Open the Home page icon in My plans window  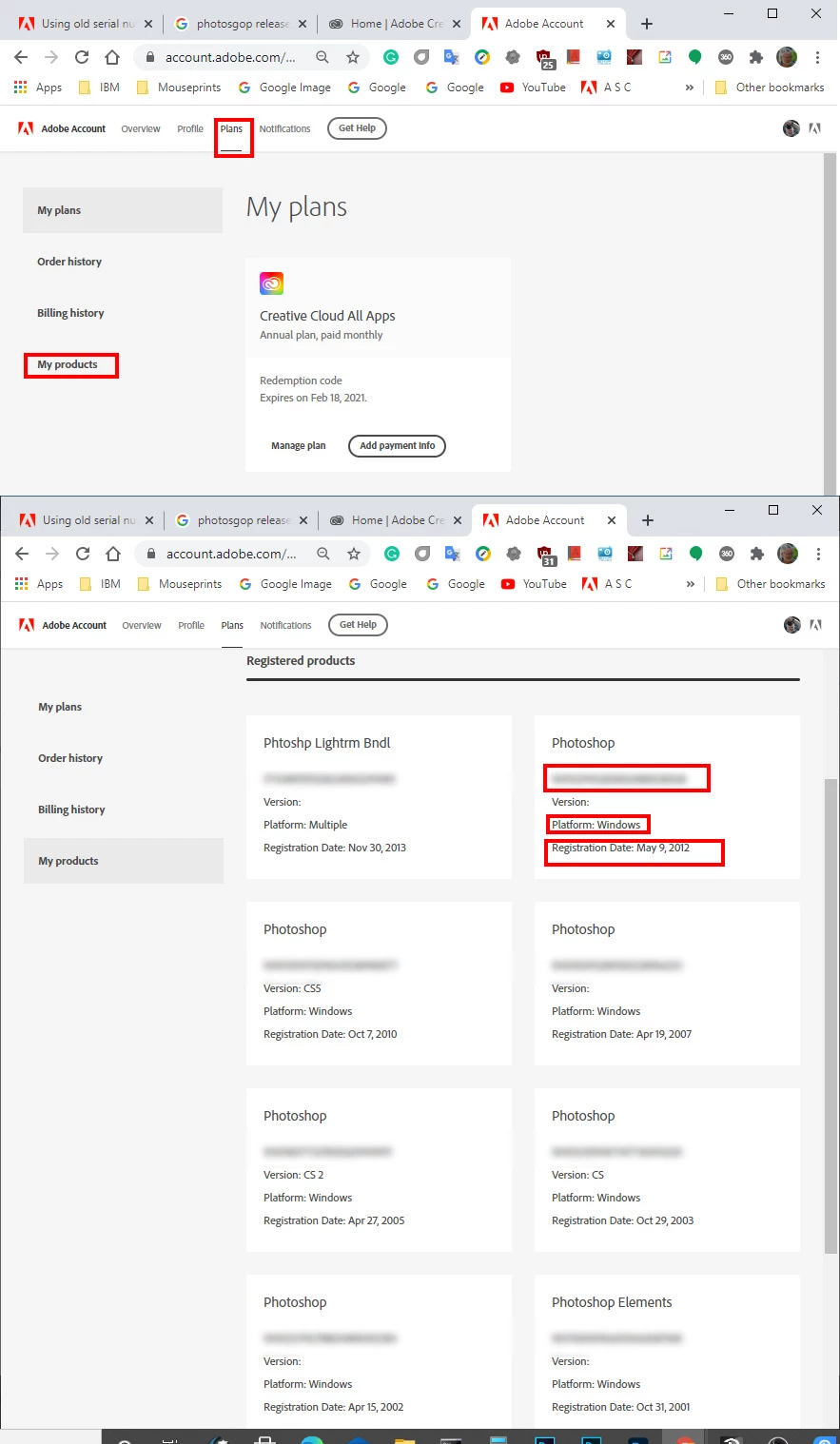click(112, 57)
